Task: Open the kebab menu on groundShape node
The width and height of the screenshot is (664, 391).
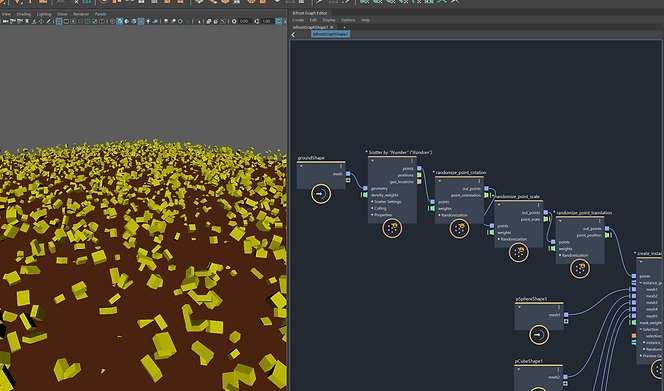Action: 341,166
